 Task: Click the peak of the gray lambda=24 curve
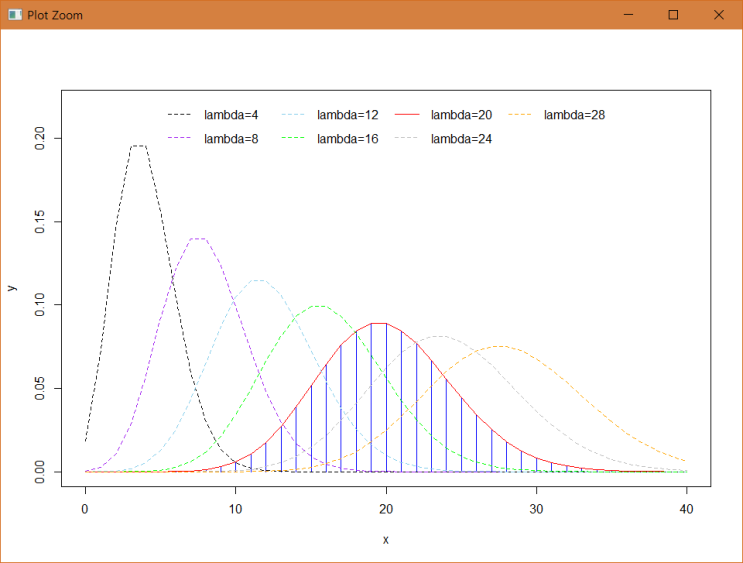[439, 336]
